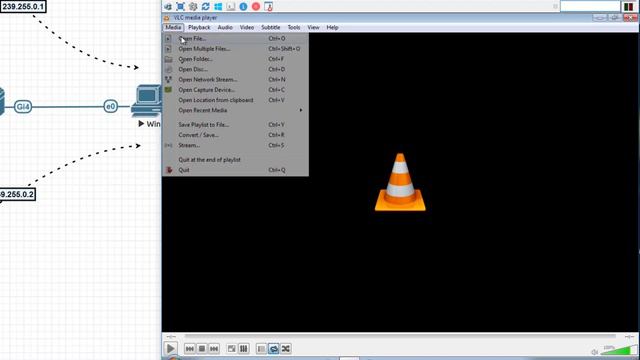Select Open Multiple Files menu entry
The height and width of the screenshot is (360, 640).
click(x=236, y=49)
